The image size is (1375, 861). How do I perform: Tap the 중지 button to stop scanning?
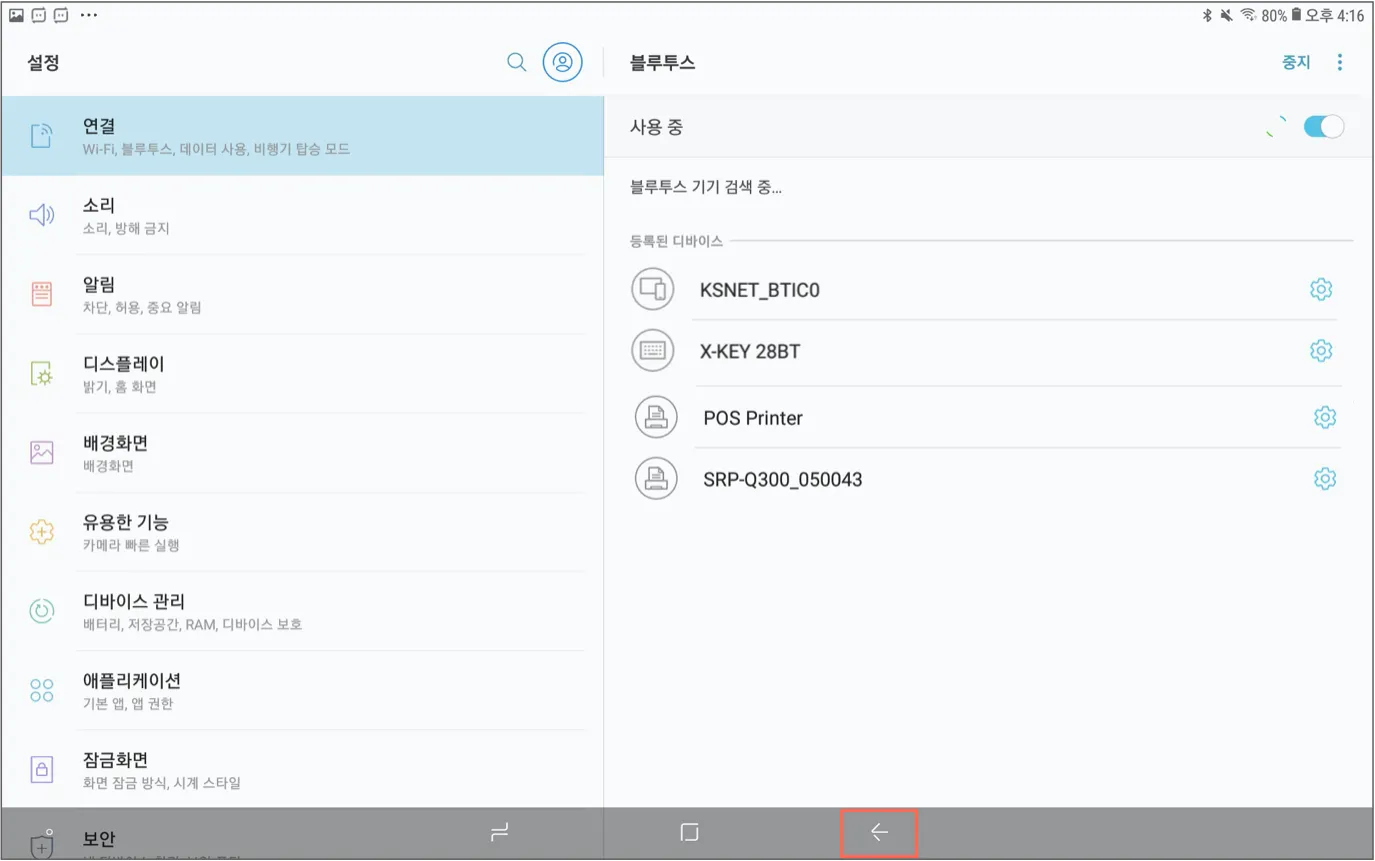point(1296,62)
